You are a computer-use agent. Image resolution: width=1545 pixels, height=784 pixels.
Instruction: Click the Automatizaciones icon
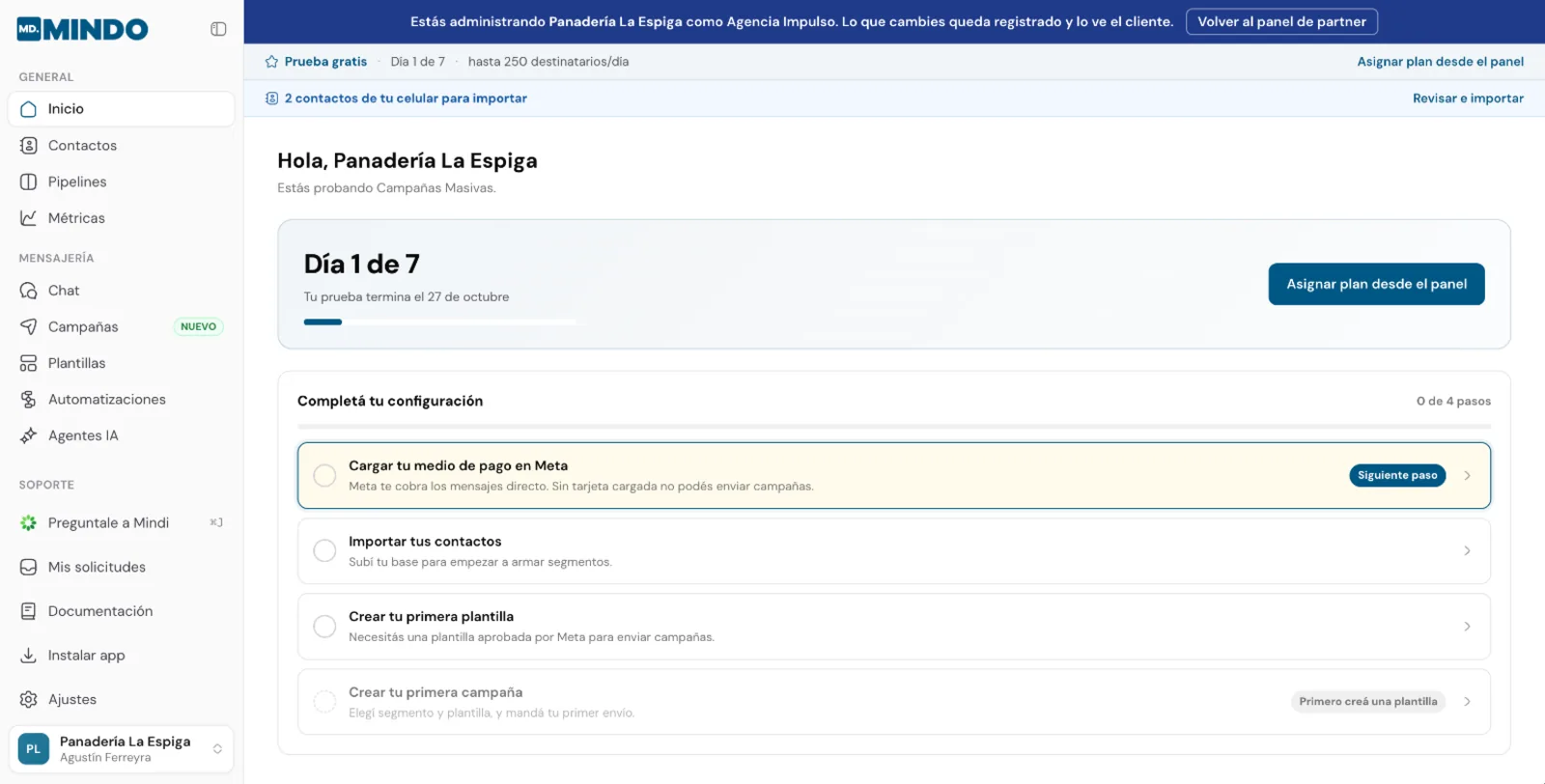tap(29, 400)
